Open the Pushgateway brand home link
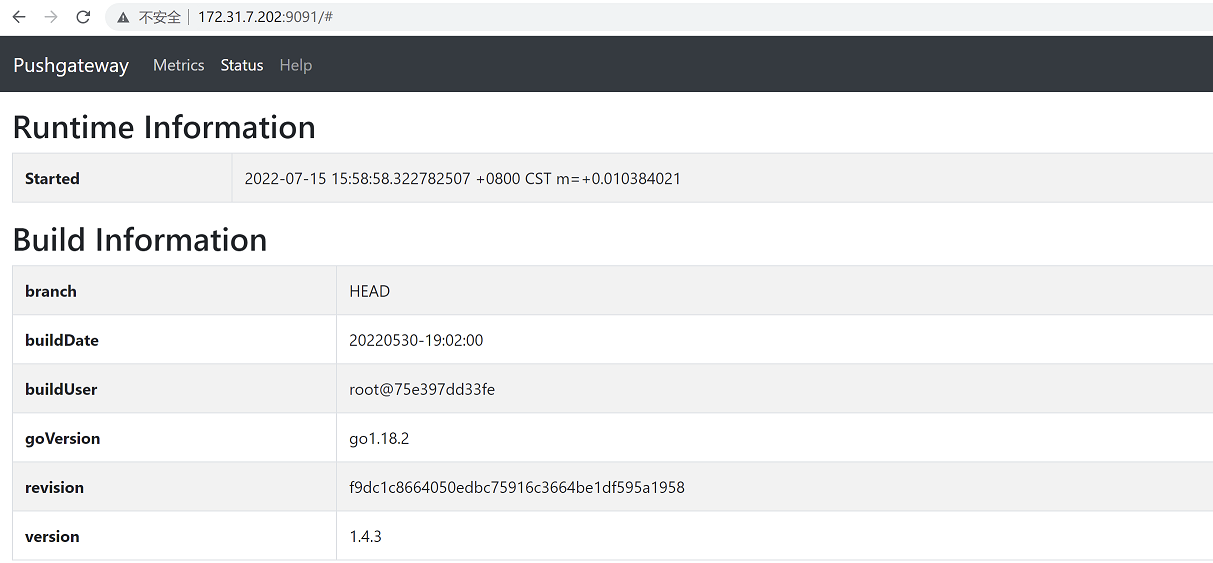The image size is (1213, 563). point(71,65)
